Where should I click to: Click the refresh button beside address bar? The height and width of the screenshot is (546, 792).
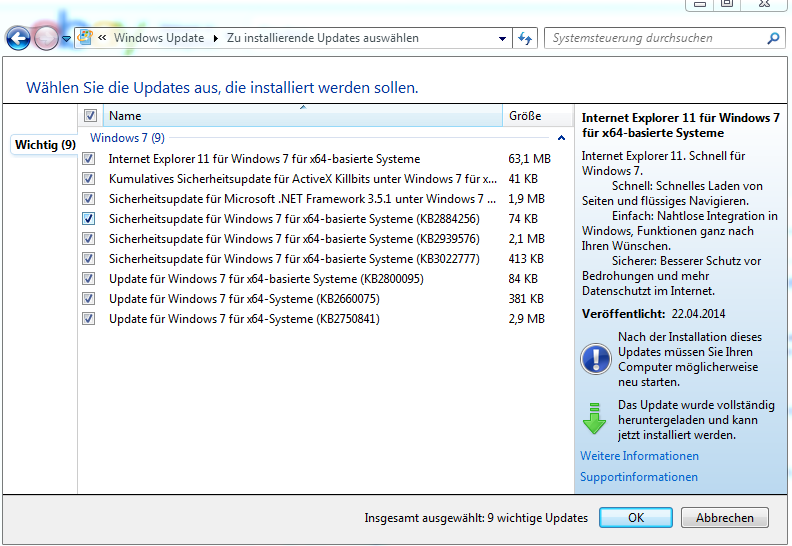coord(525,38)
